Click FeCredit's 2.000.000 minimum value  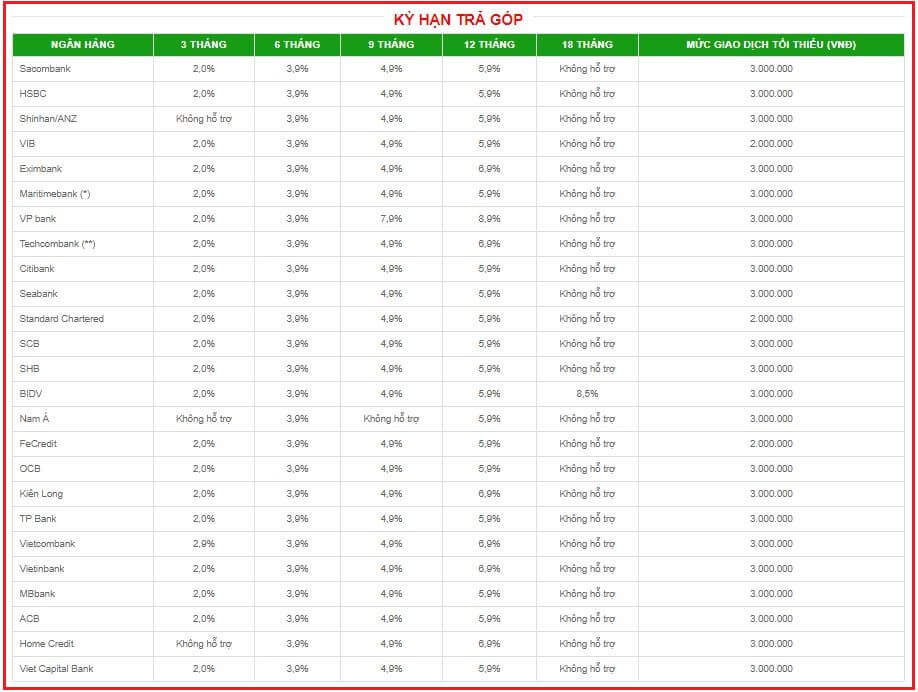point(771,444)
